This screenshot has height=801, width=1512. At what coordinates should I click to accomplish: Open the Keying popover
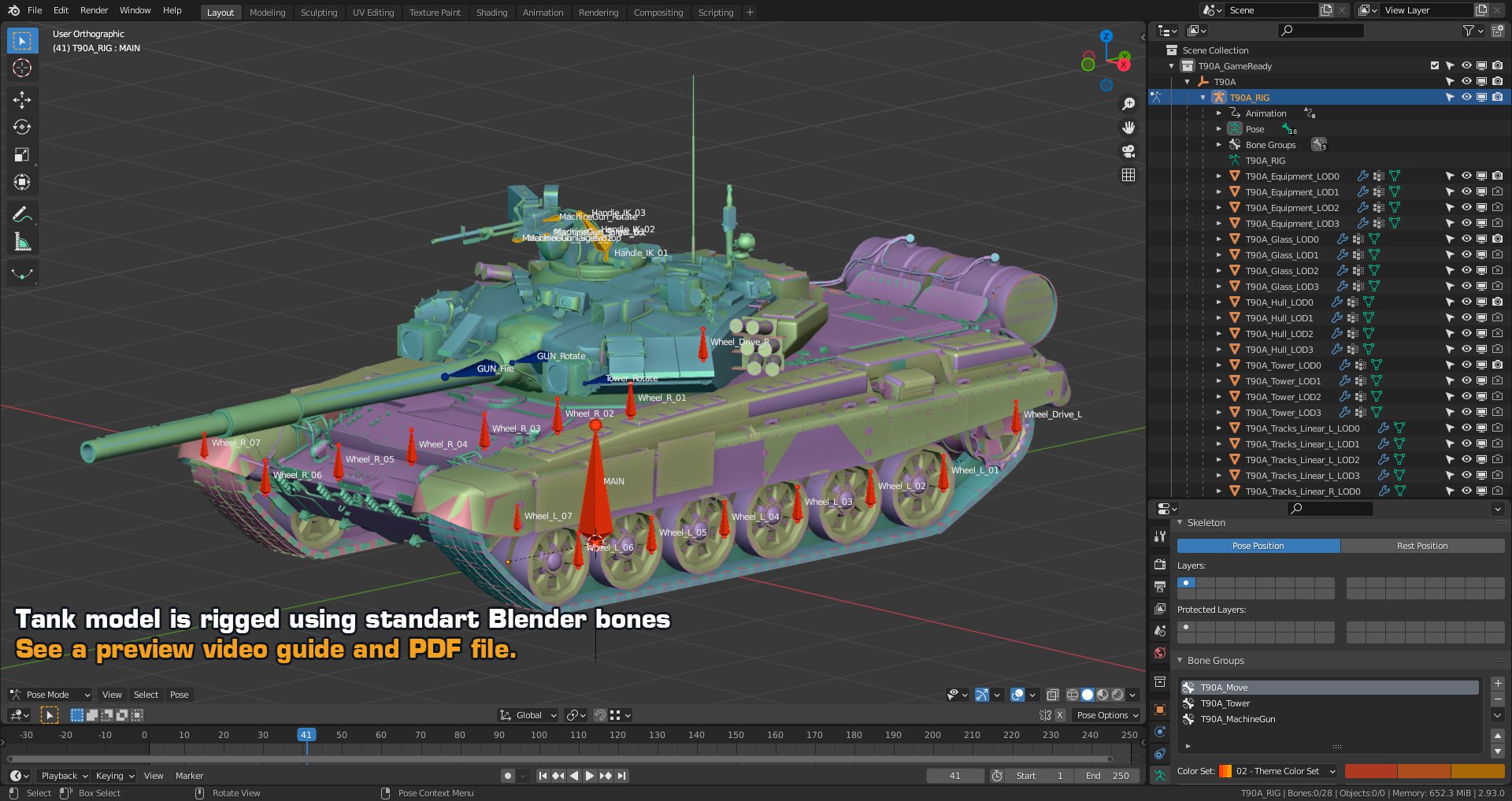pos(115,776)
